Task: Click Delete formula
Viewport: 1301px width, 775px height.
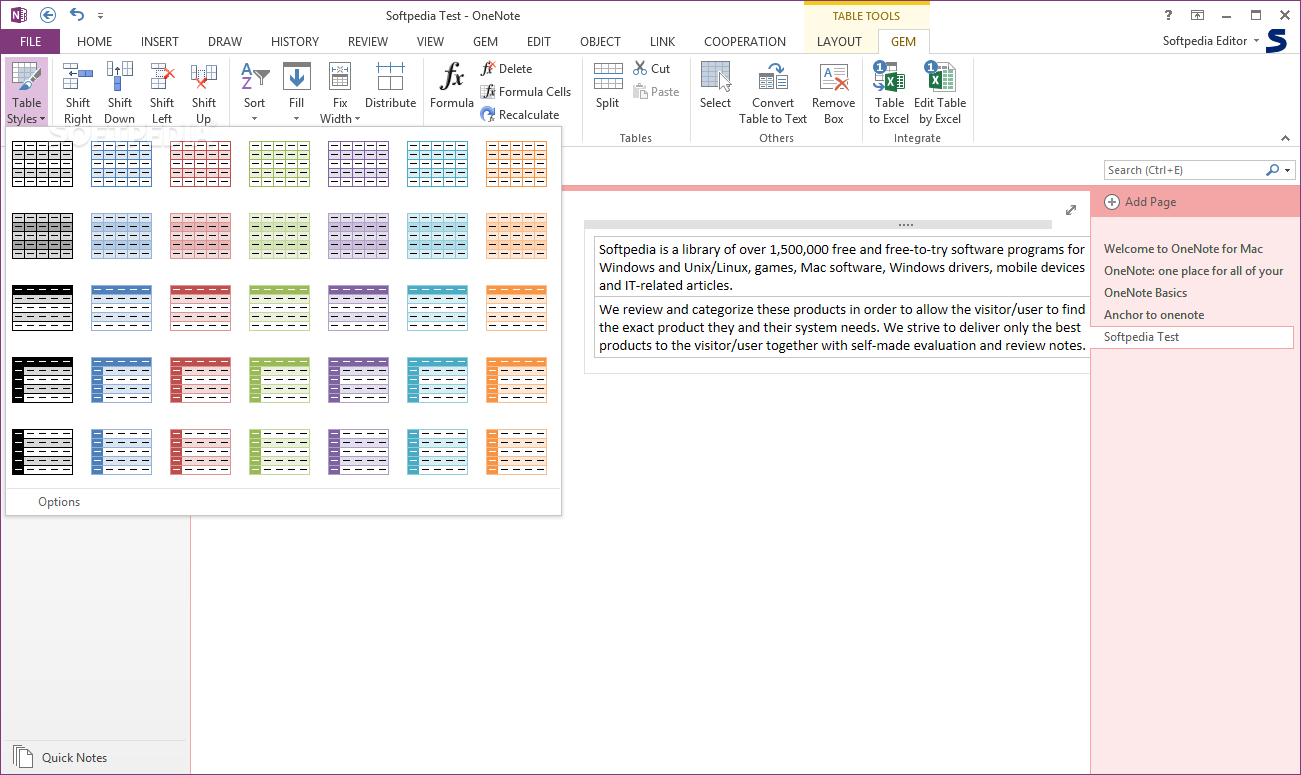Action: (506, 69)
